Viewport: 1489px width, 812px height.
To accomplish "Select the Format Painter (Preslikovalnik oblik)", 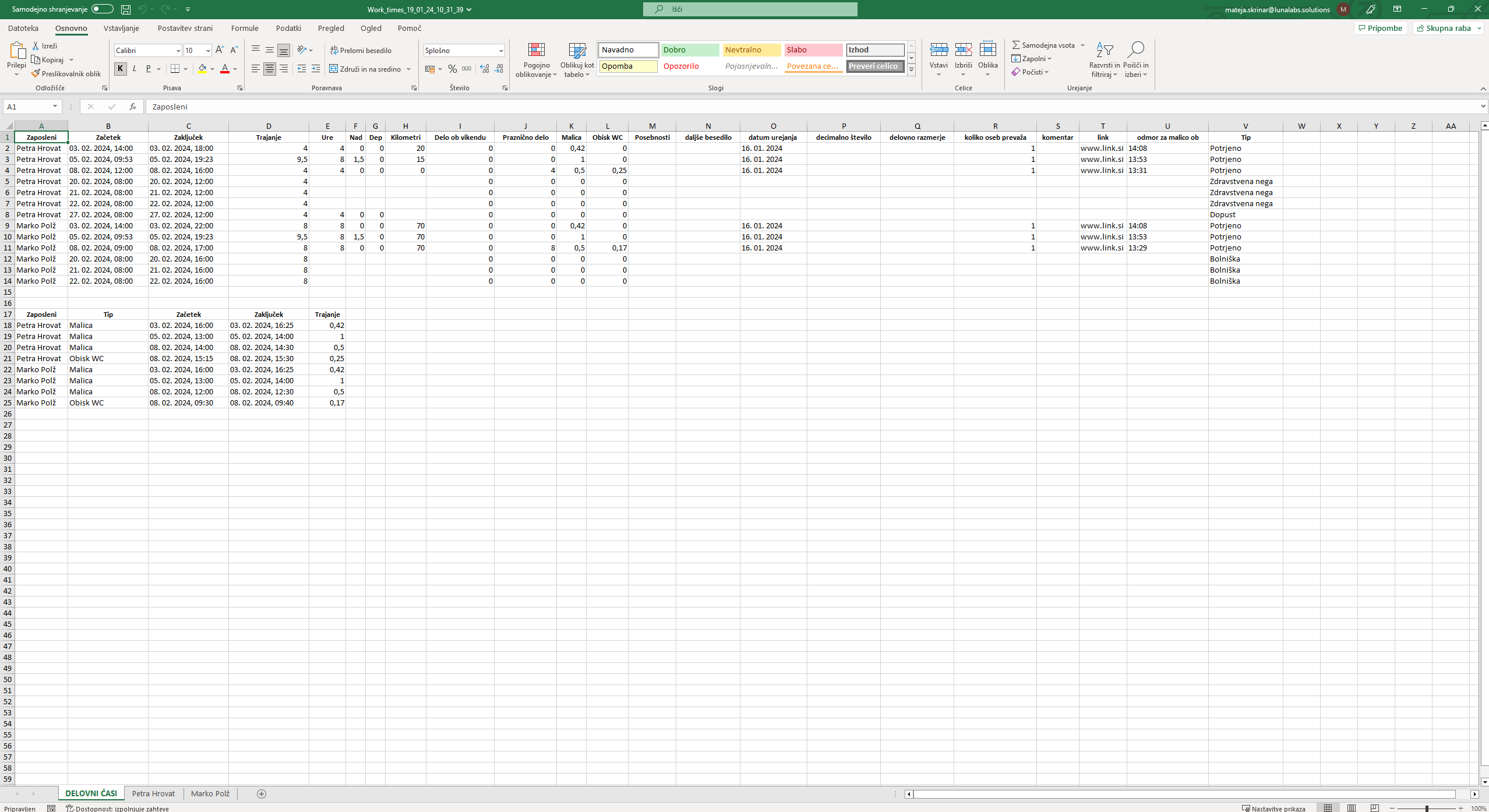I will pos(66,74).
